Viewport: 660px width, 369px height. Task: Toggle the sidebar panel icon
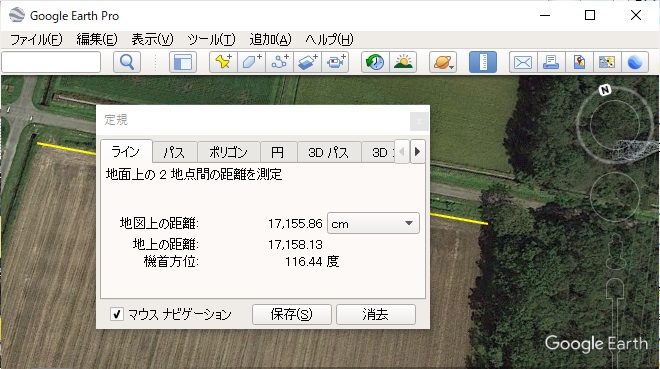(183, 62)
